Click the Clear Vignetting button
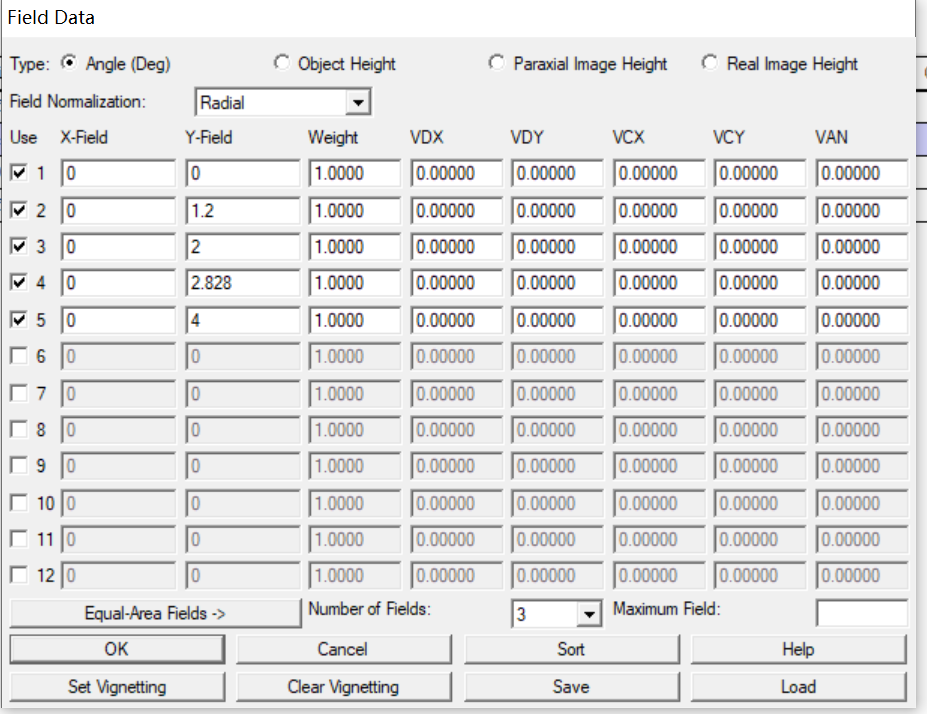 click(343, 687)
